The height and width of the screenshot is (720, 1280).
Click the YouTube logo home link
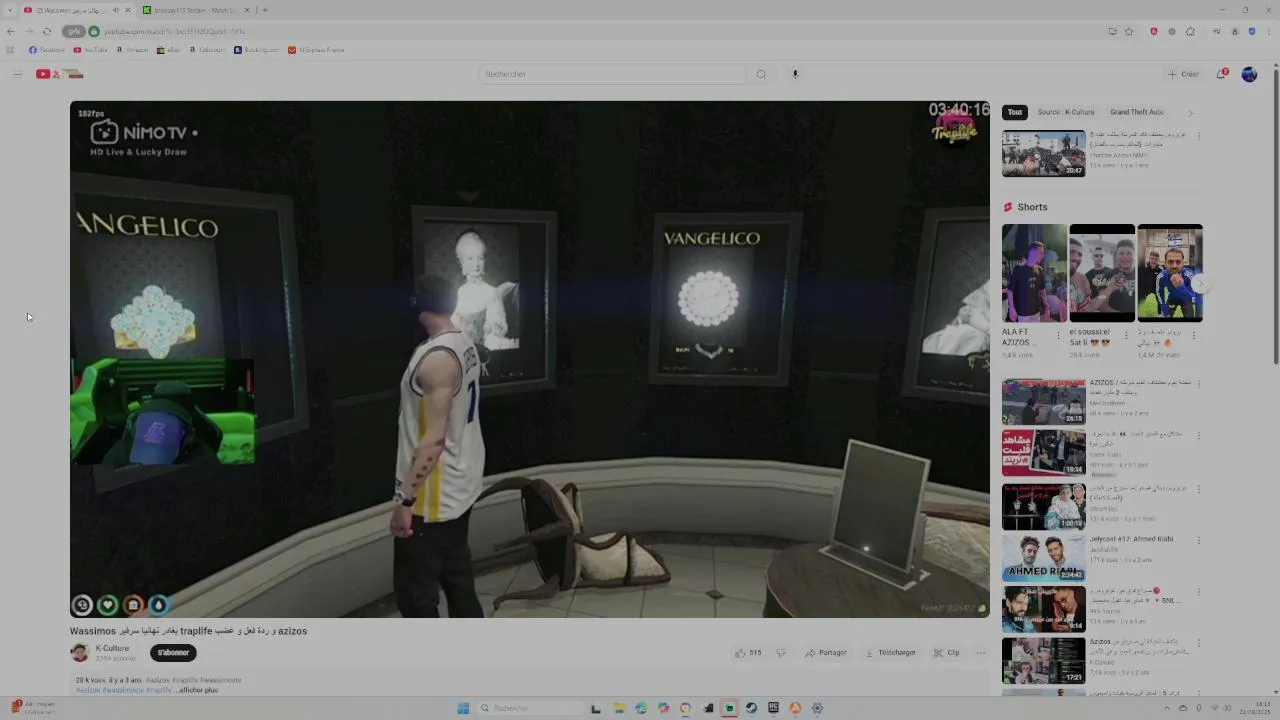pos(60,74)
